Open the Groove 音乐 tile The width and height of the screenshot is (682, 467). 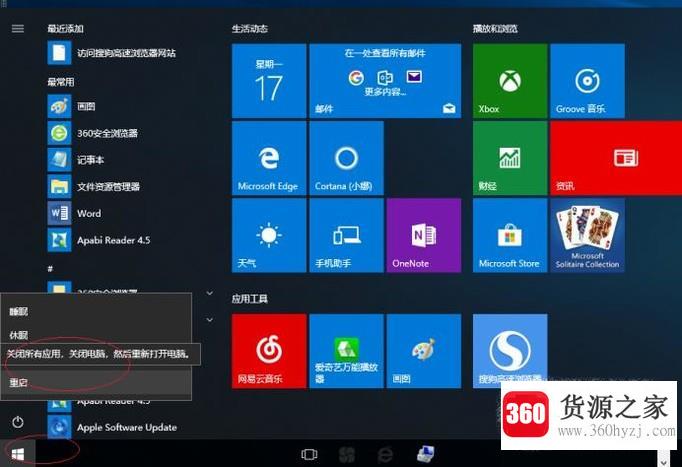[587, 81]
